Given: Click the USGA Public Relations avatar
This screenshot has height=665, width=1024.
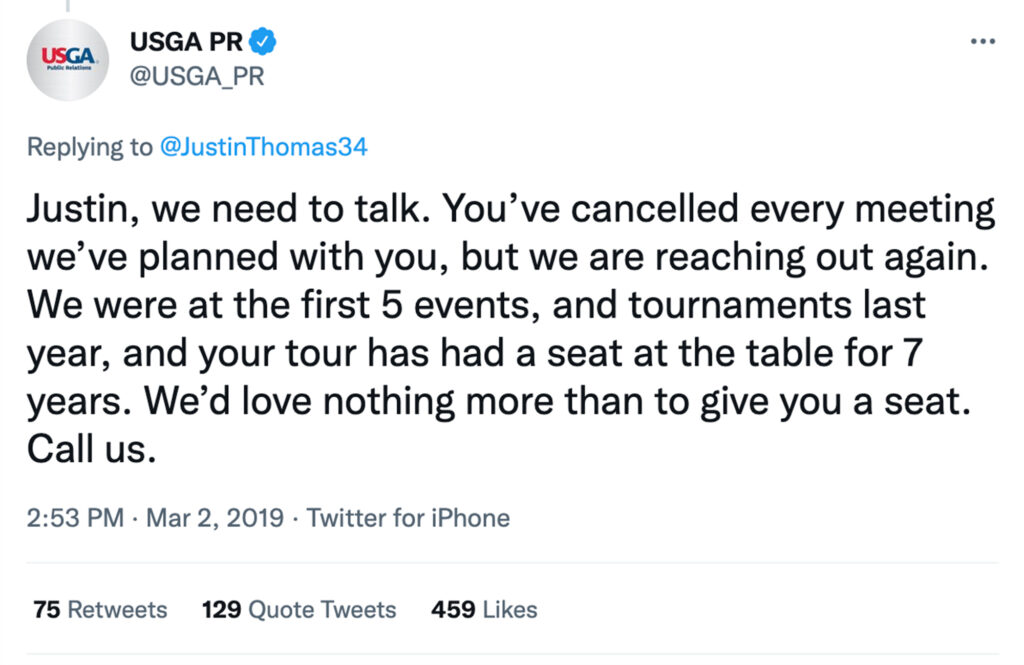Looking at the screenshot, I should 67,60.
